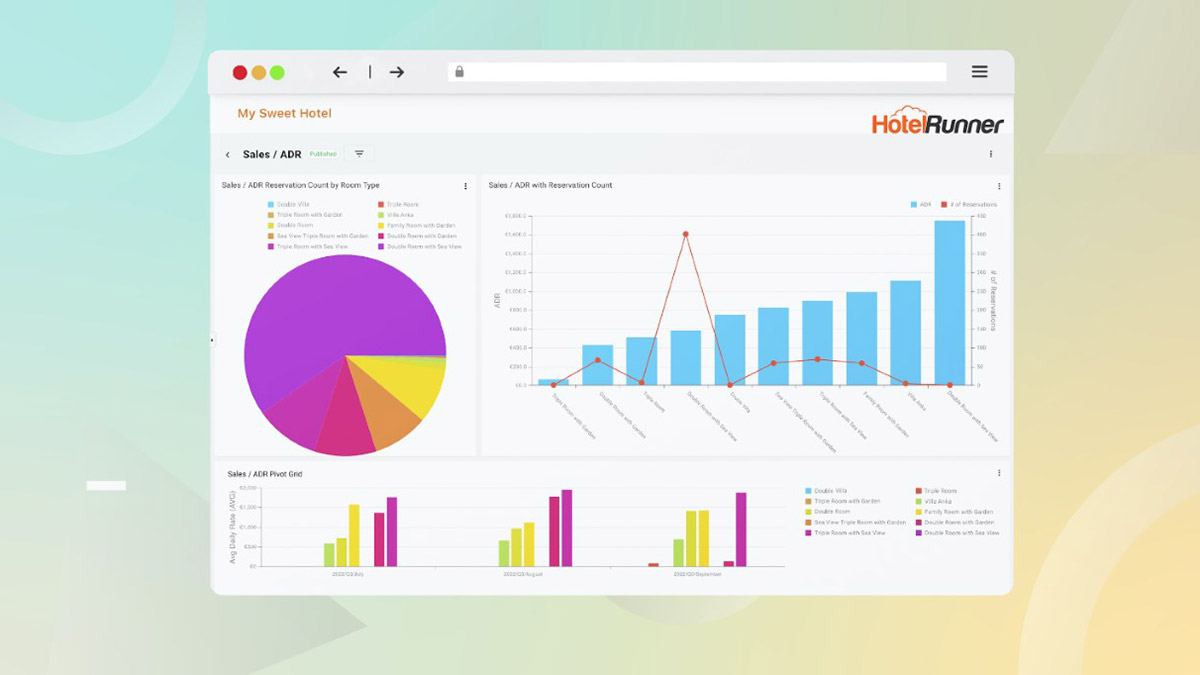Click the browser forward arrow
Viewport: 1200px width, 675px height.
click(397, 72)
